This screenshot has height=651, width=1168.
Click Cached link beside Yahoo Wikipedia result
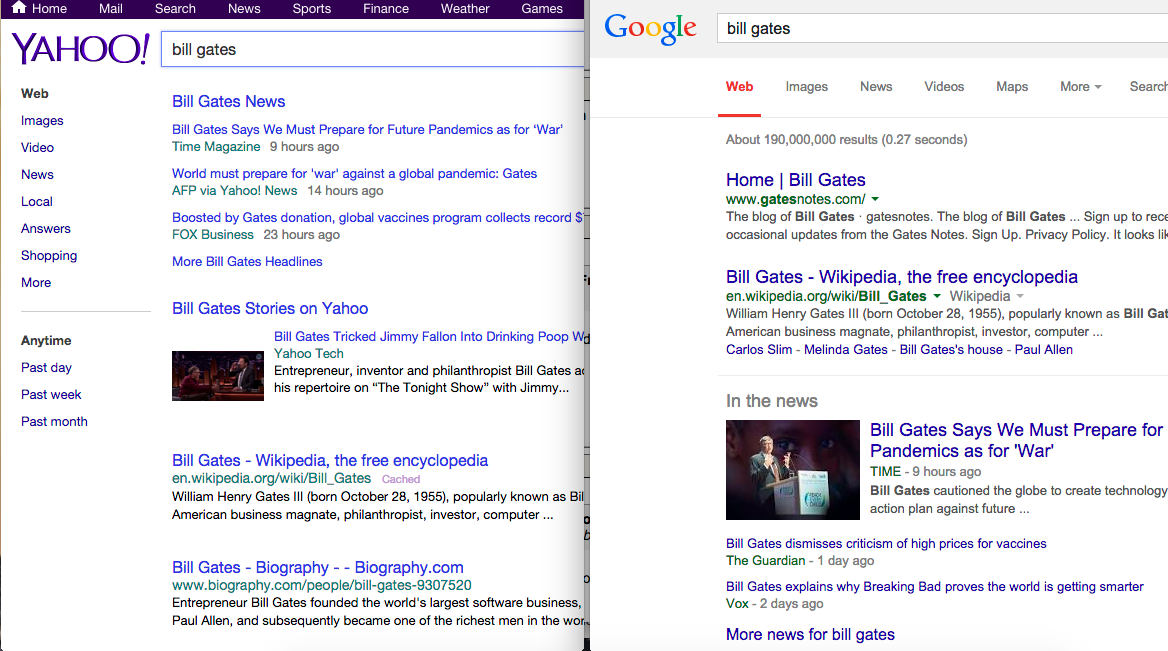401,479
